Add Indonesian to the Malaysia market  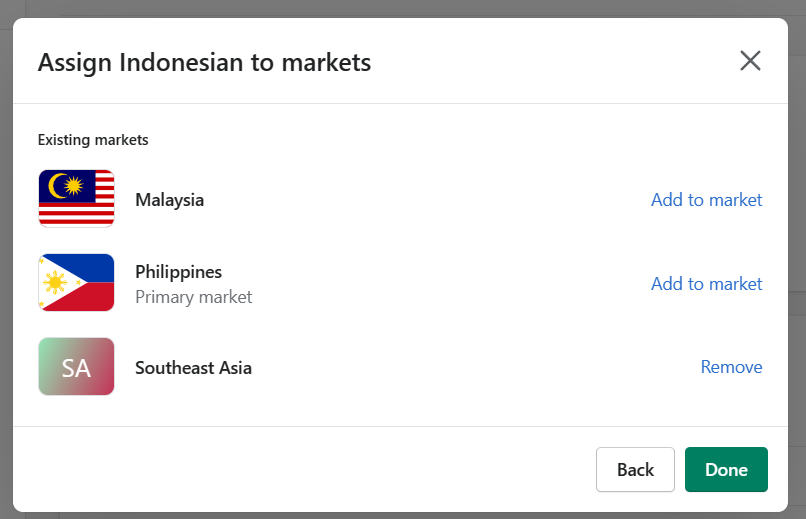tap(706, 200)
